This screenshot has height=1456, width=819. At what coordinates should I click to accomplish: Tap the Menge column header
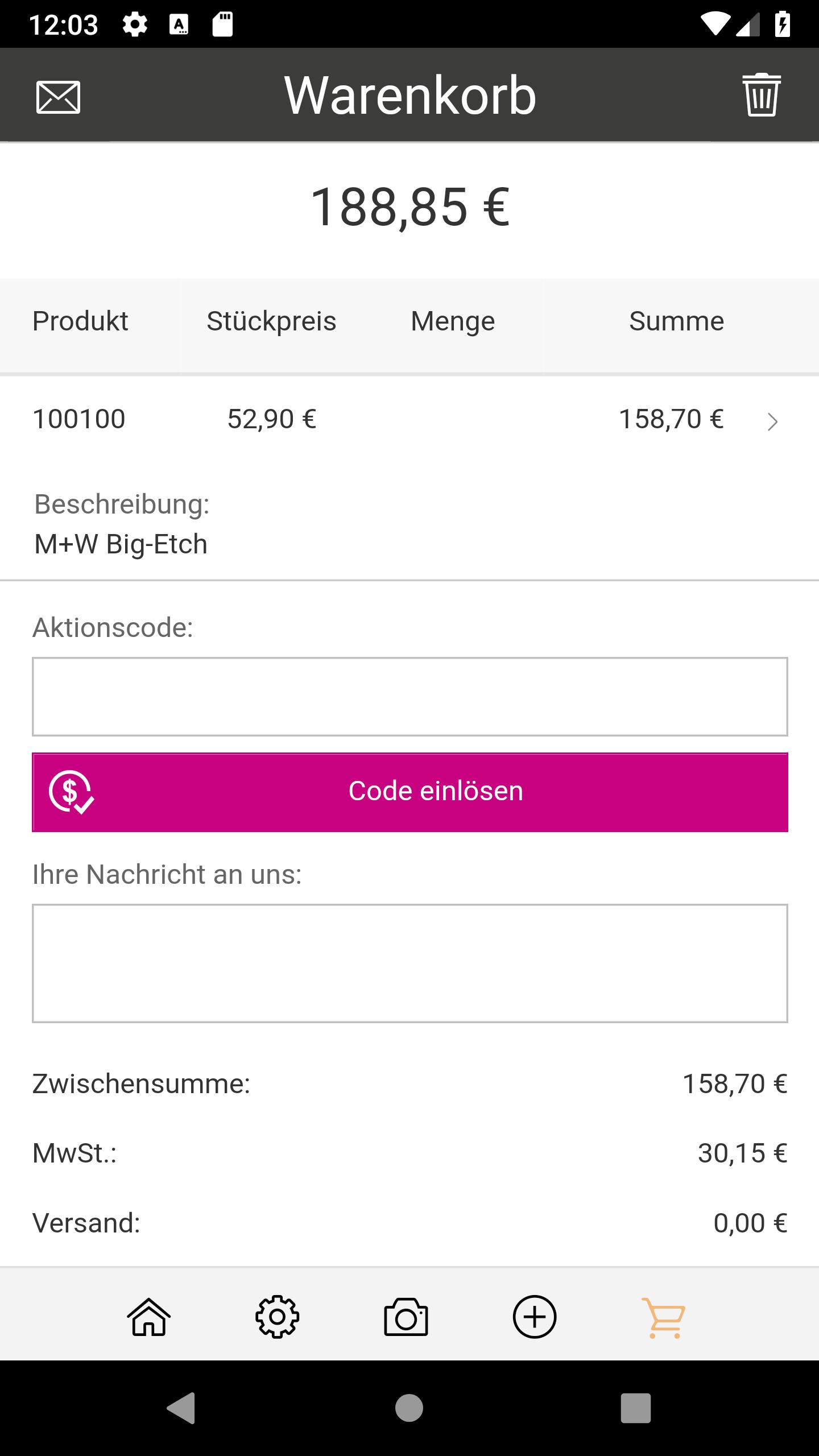[453, 321]
